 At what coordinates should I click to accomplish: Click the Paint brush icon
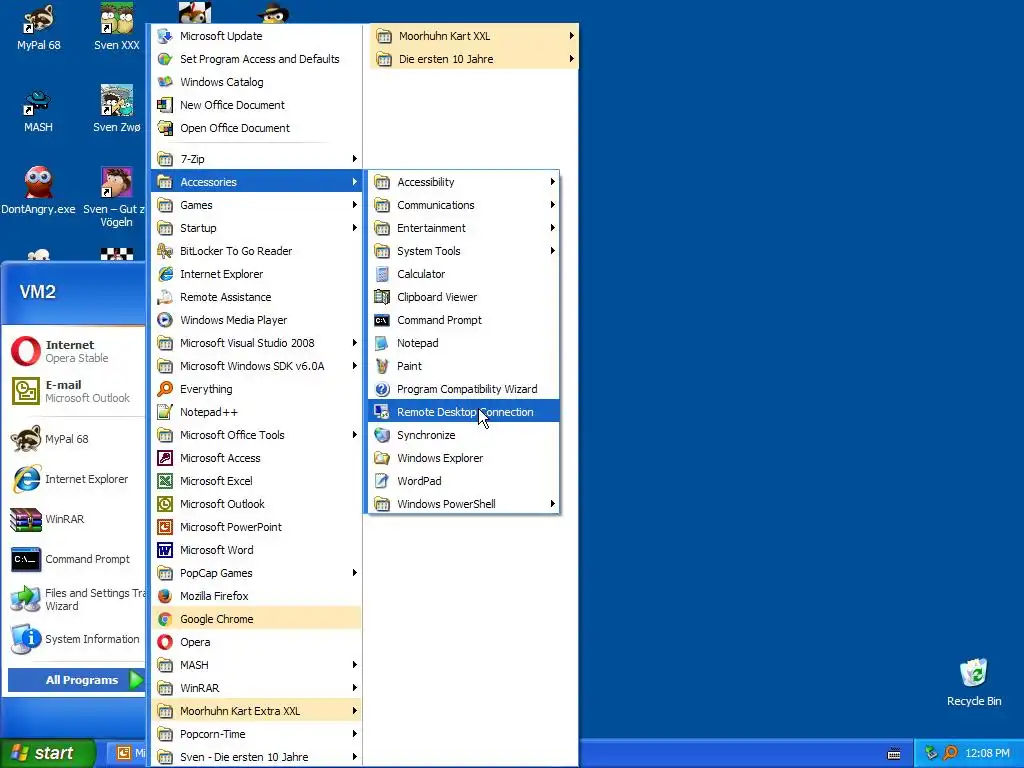coord(382,366)
